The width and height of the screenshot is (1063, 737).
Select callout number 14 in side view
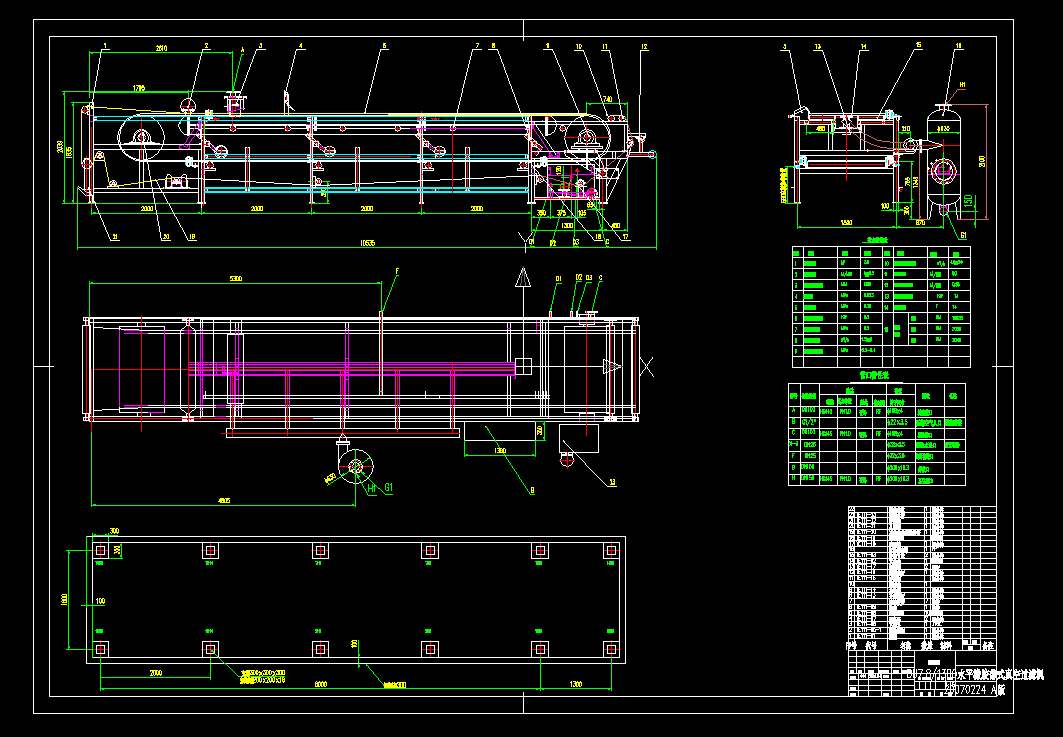coord(864,47)
